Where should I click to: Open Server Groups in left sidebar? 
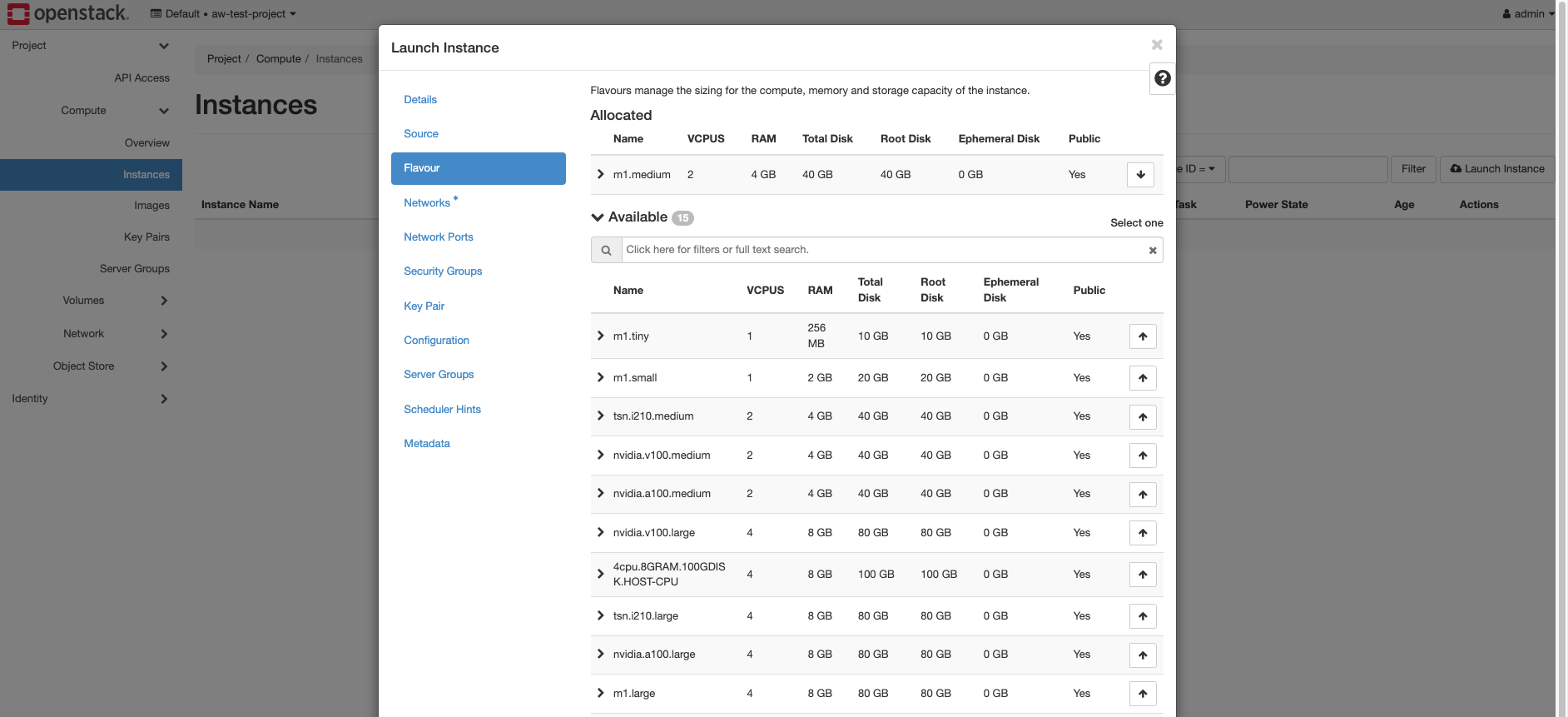click(x=135, y=269)
